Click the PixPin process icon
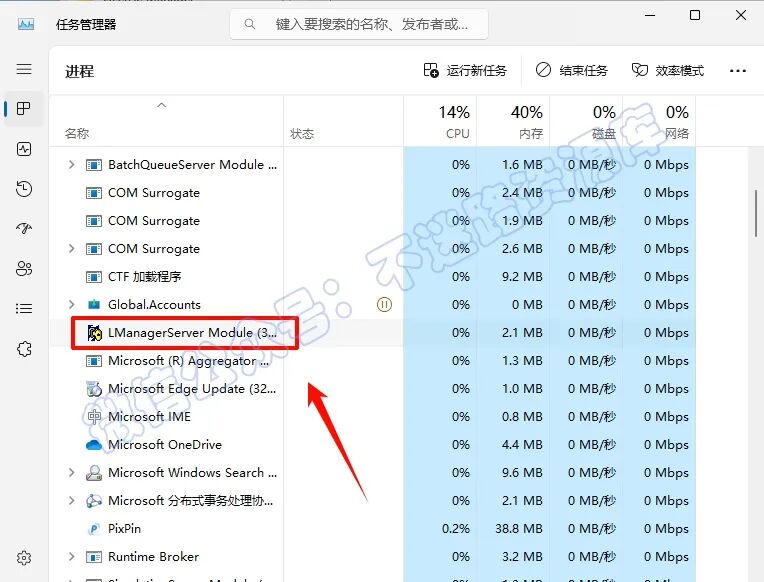Image resolution: width=764 pixels, height=582 pixels. coord(94,529)
